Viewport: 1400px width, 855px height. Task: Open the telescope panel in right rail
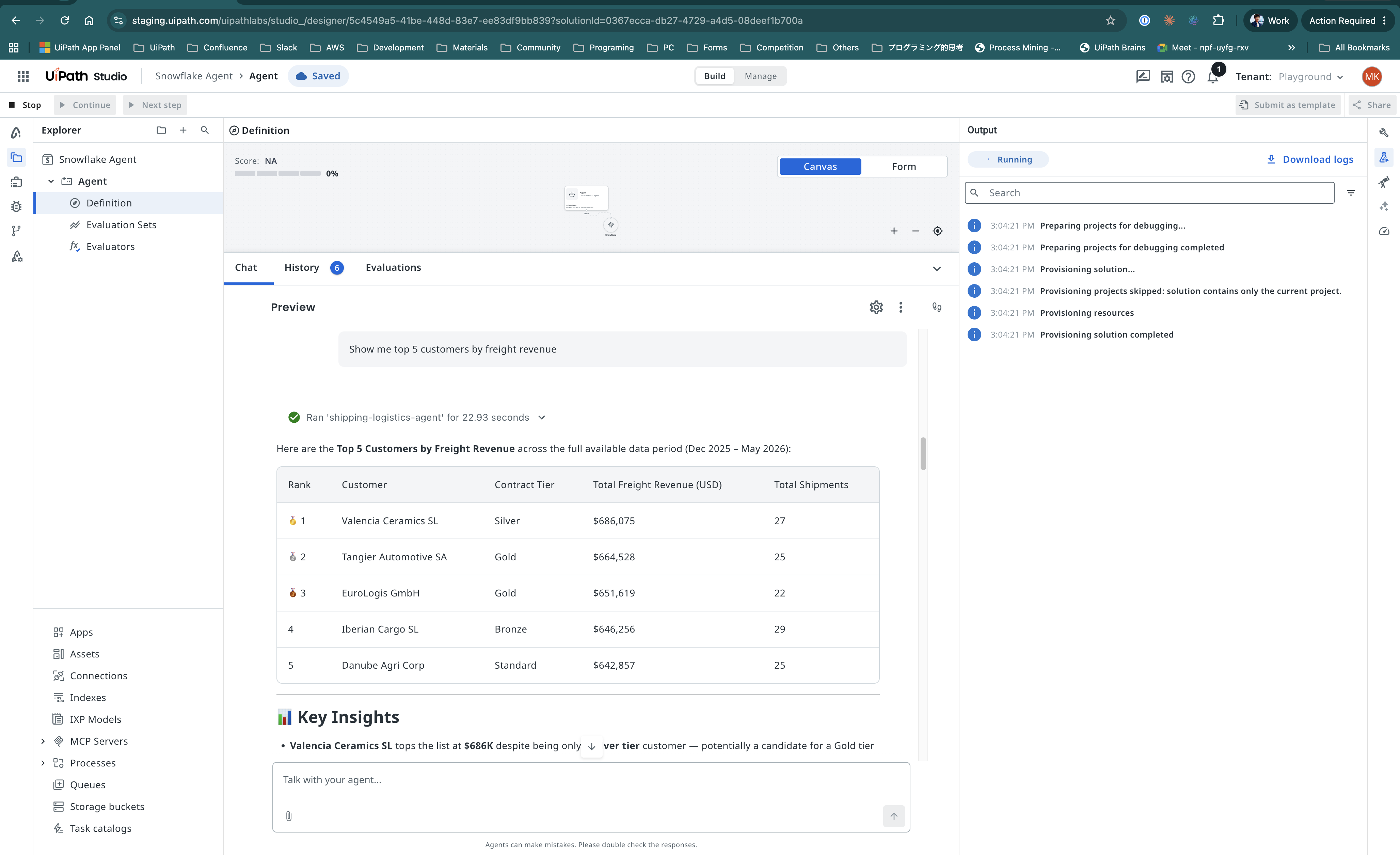click(x=1384, y=182)
